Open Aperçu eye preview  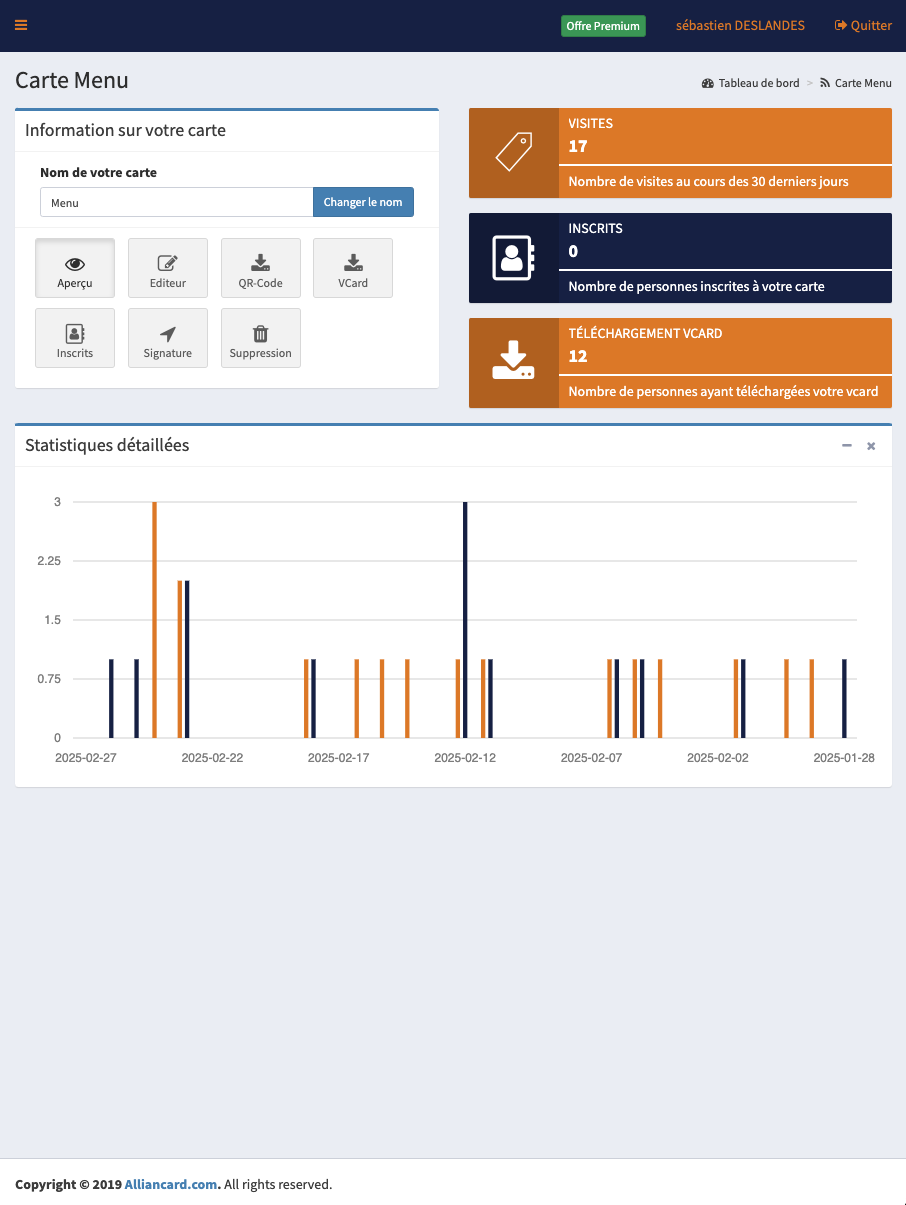pyautogui.click(x=75, y=268)
